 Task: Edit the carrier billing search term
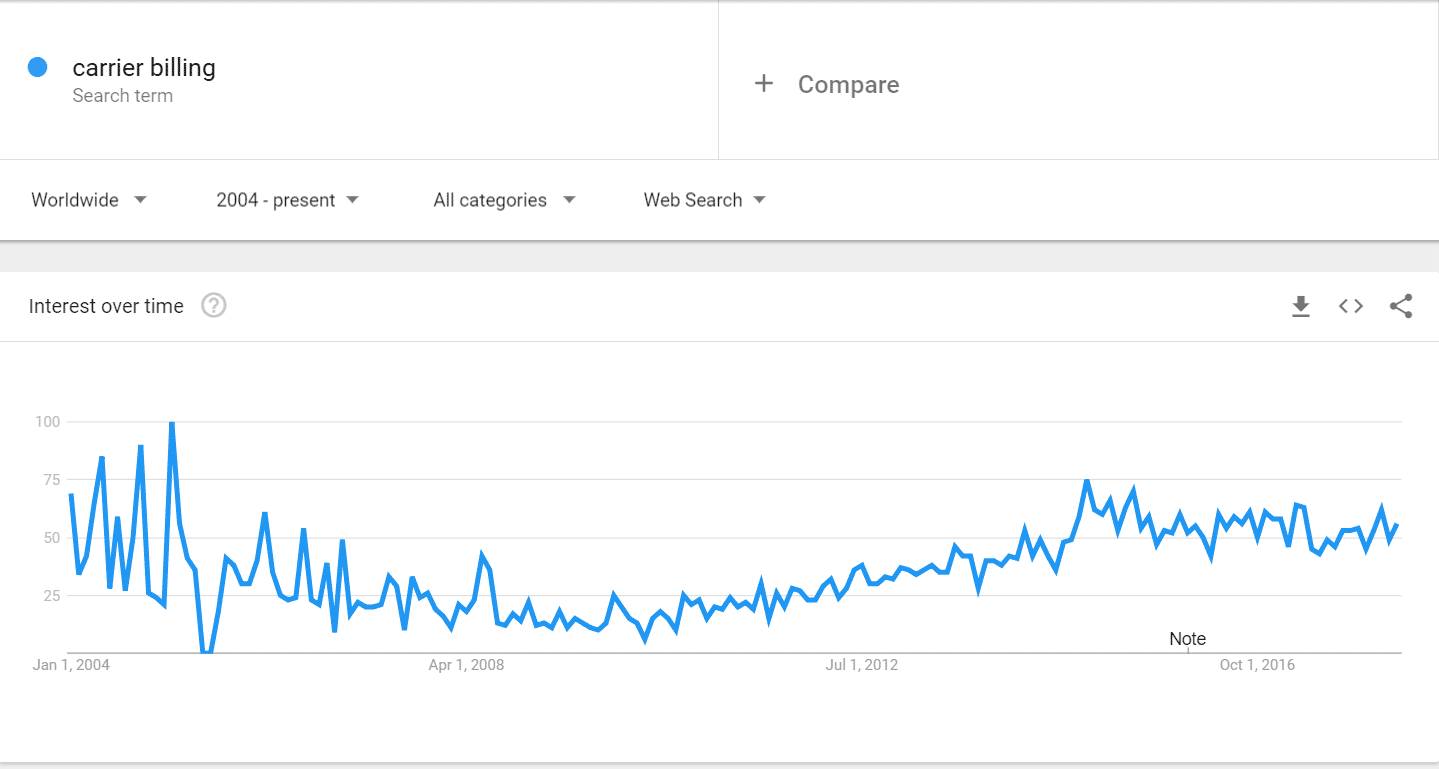click(144, 68)
